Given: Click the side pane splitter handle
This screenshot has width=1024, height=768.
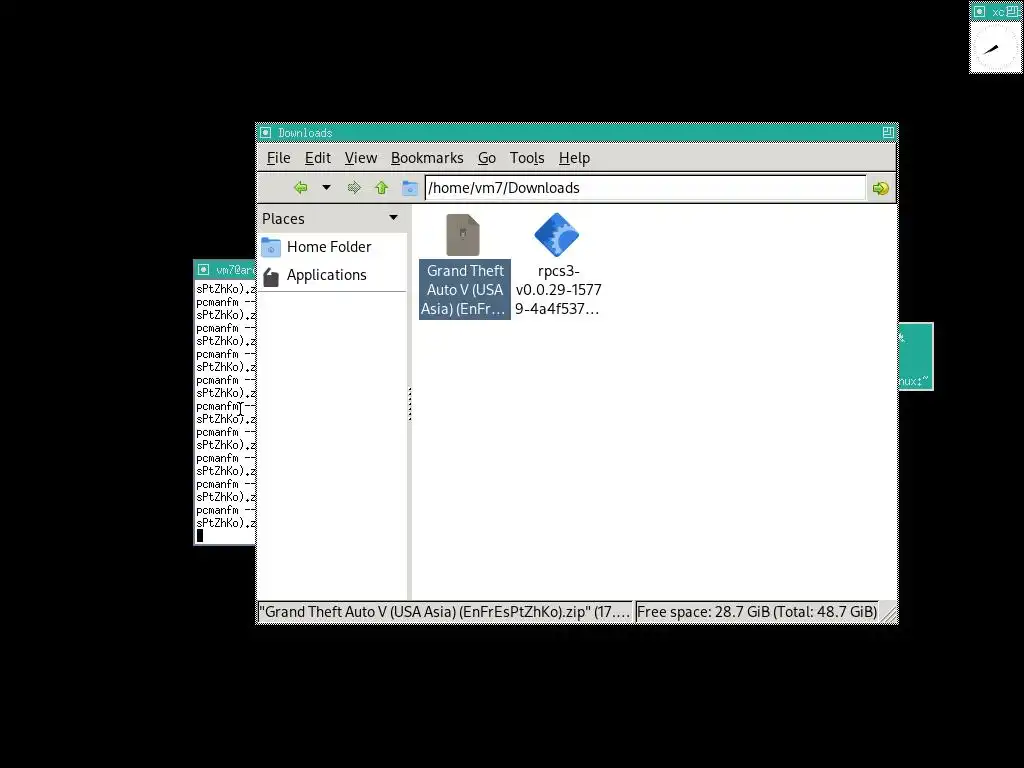Looking at the screenshot, I should (x=409, y=404).
